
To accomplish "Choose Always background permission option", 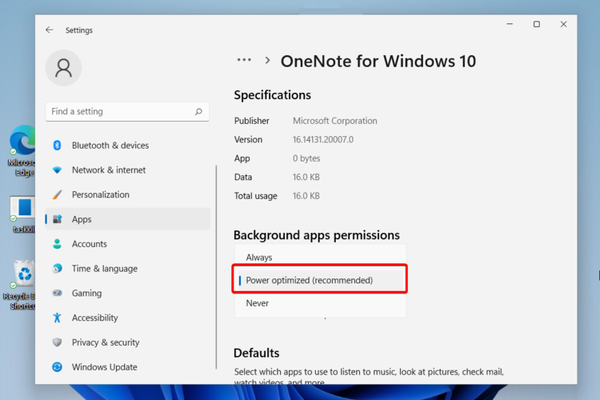I will (259, 257).
